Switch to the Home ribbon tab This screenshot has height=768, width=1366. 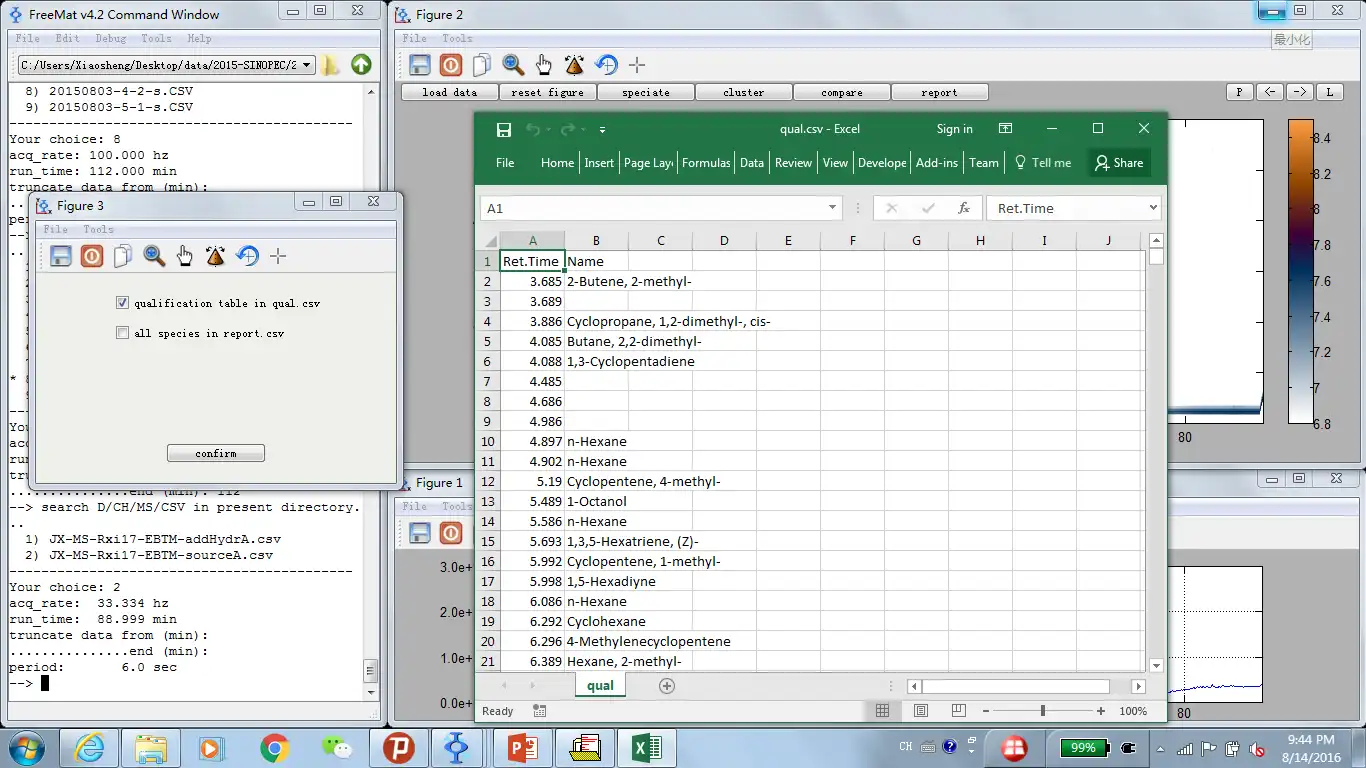pos(557,163)
